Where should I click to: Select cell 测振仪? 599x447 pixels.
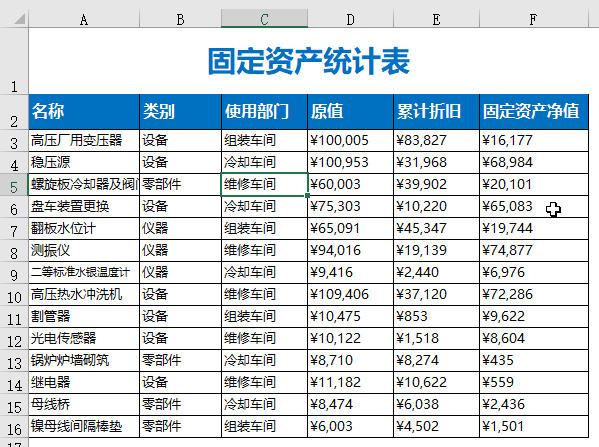pyautogui.click(x=84, y=251)
